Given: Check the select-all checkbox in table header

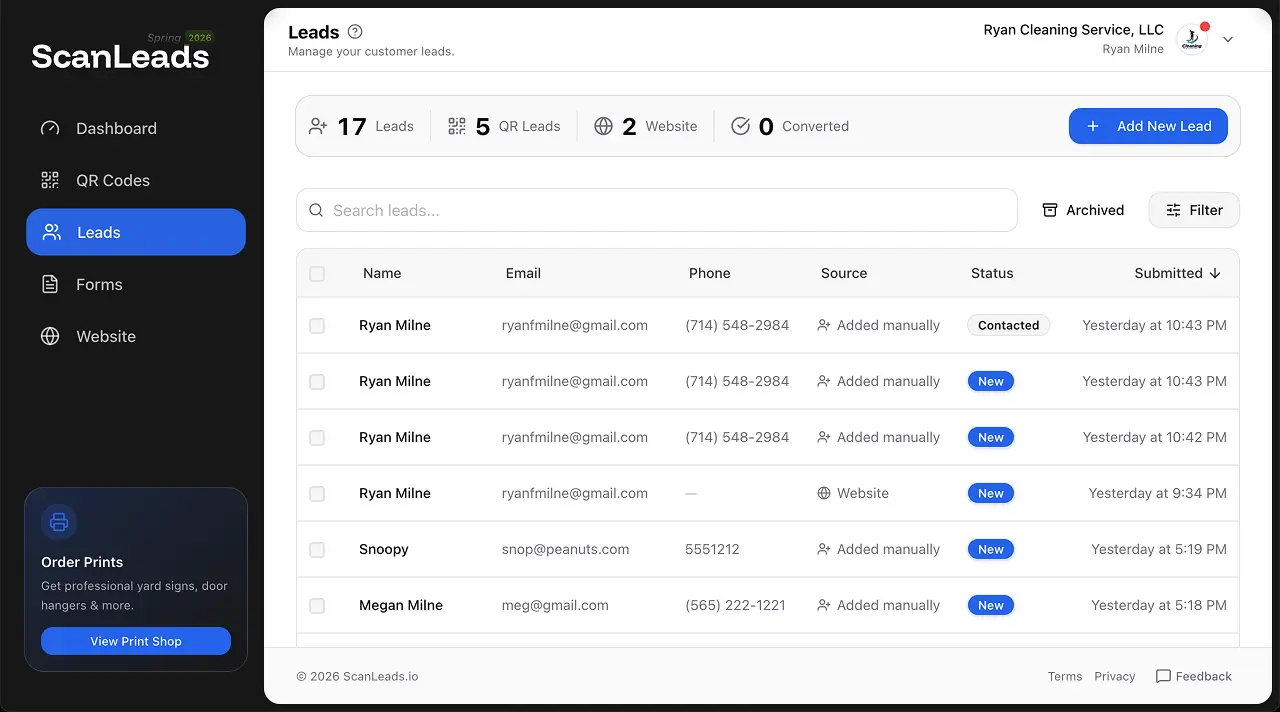Looking at the screenshot, I should tap(317, 273).
